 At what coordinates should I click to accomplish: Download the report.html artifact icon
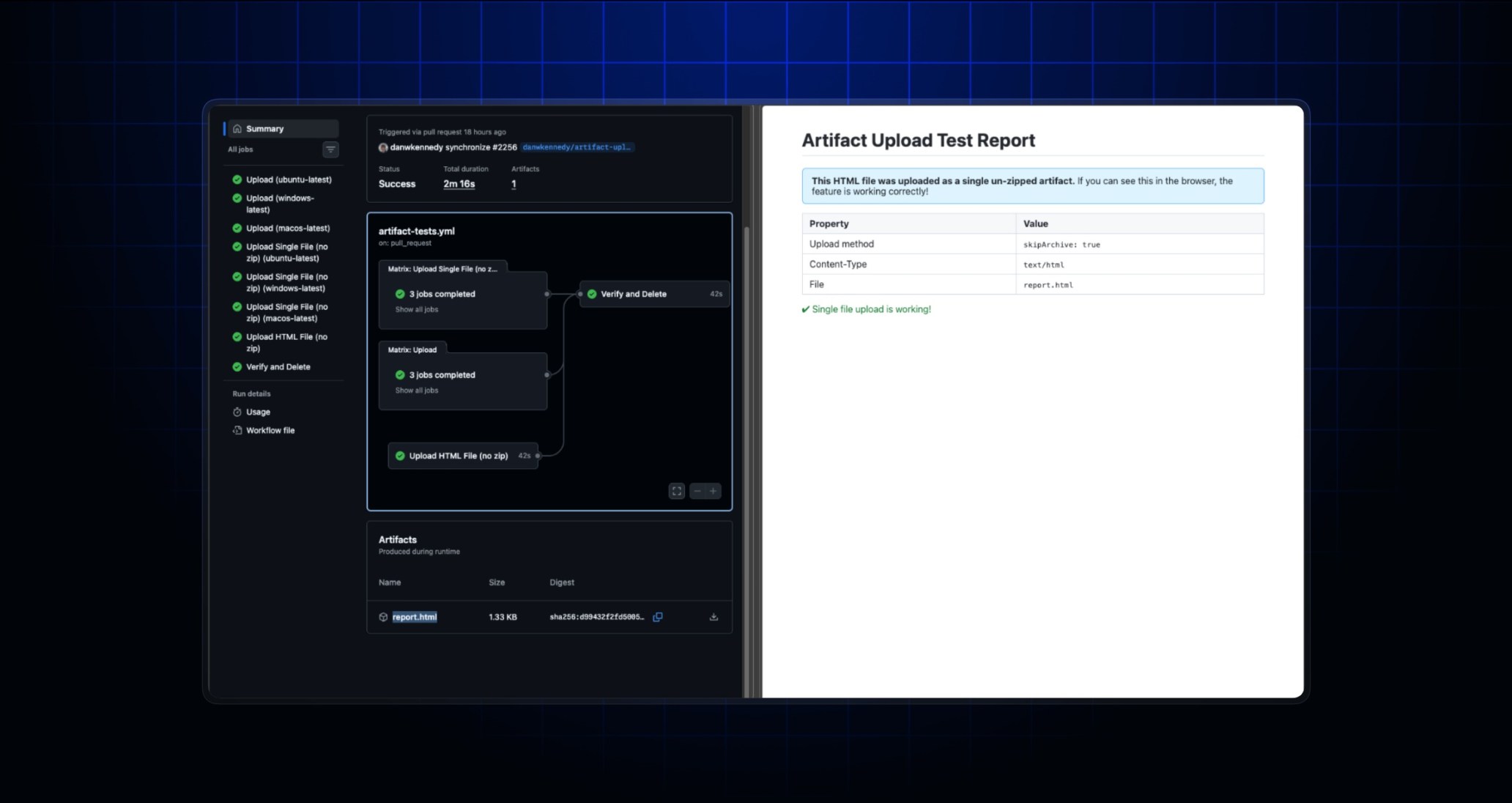click(714, 617)
